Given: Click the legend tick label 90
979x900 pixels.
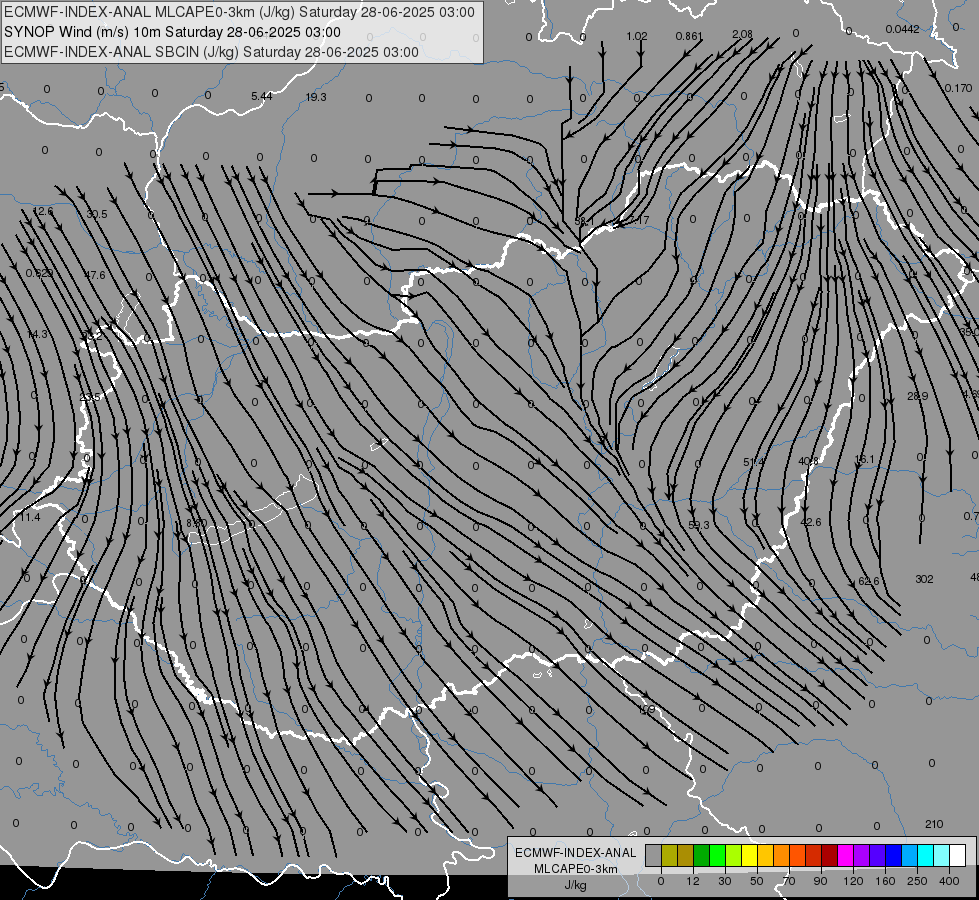Looking at the screenshot, I should 820,881.
